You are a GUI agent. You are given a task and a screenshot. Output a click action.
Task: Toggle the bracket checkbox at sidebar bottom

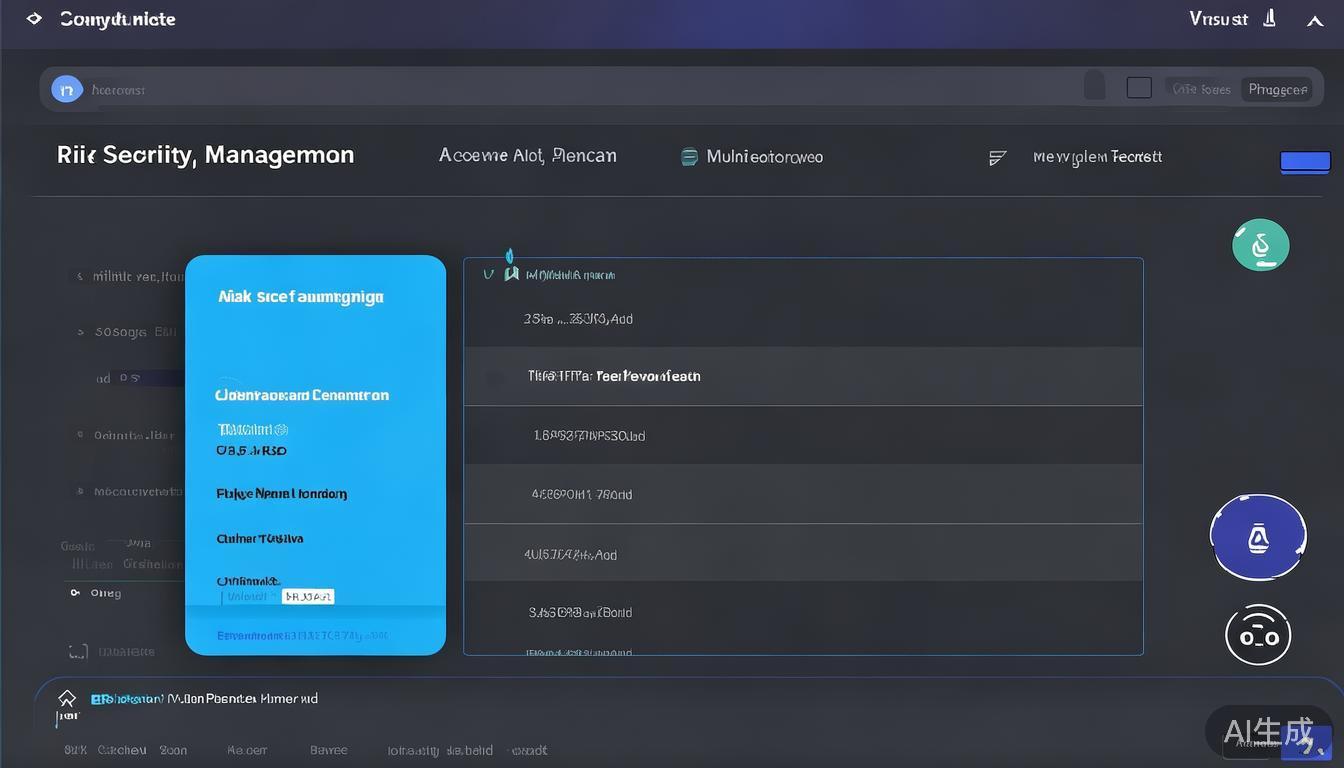pos(78,652)
